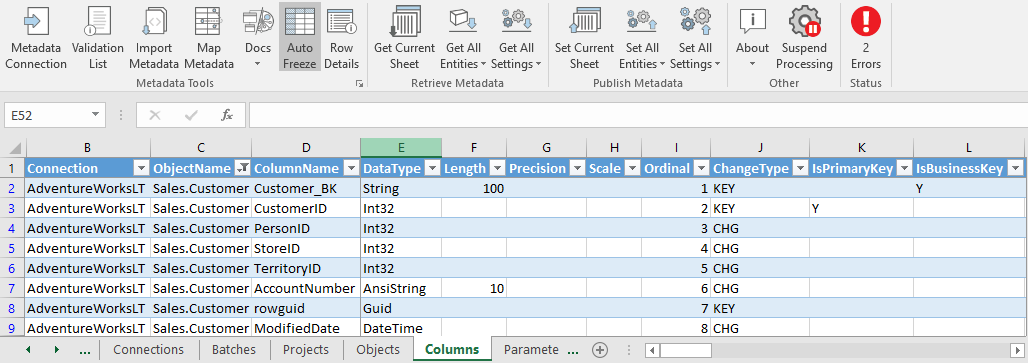1028x363 pixels.
Task: Open the Get All Entities dropdown
Action: tap(463, 37)
